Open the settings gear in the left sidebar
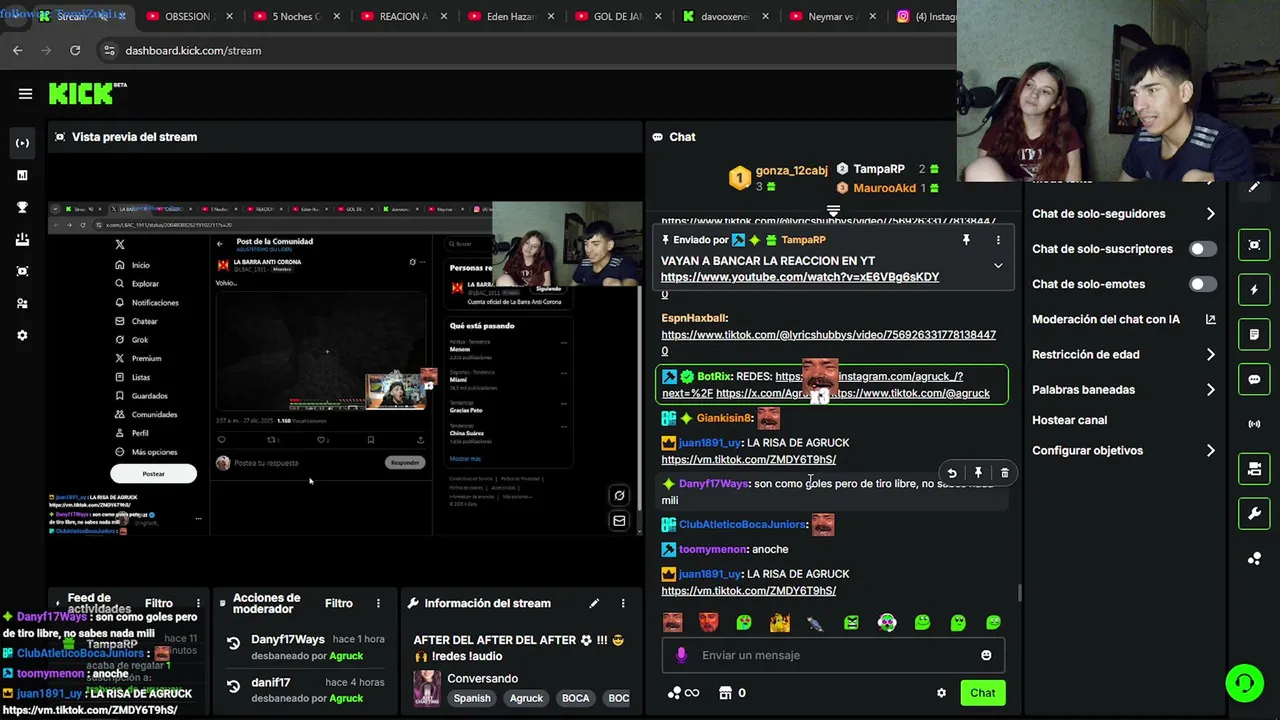Viewport: 1280px width, 720px height. pyautogui.click(x=22, y=335)
